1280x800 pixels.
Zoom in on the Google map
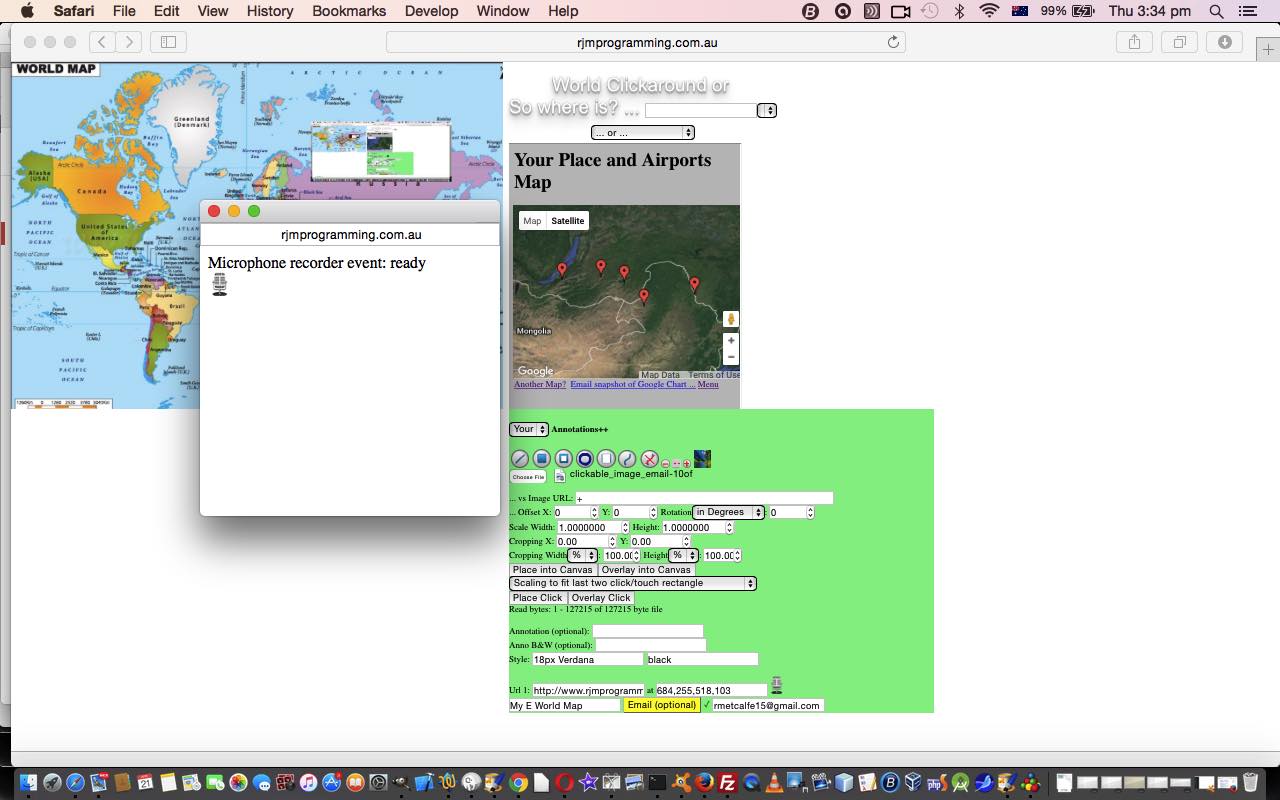tap(731, 341)
